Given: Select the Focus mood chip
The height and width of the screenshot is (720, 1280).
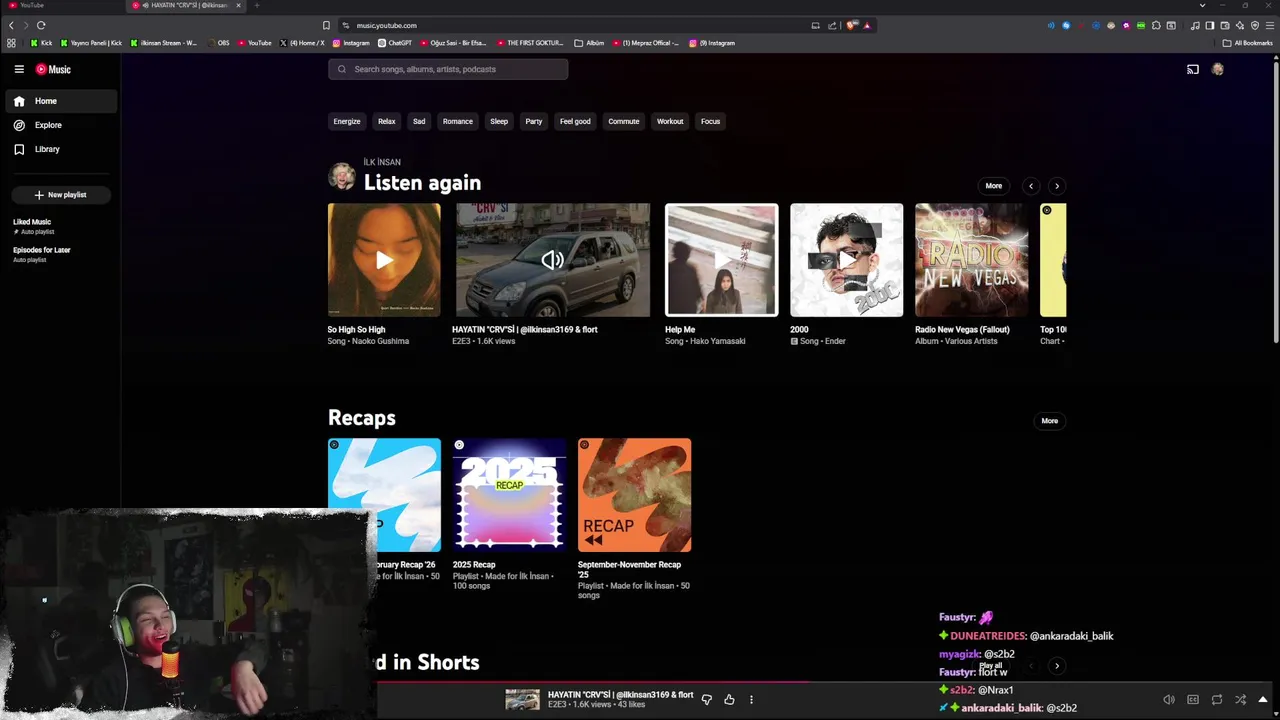Looking at the screenshot, I should pyautogui.click(x=711, y=121).
